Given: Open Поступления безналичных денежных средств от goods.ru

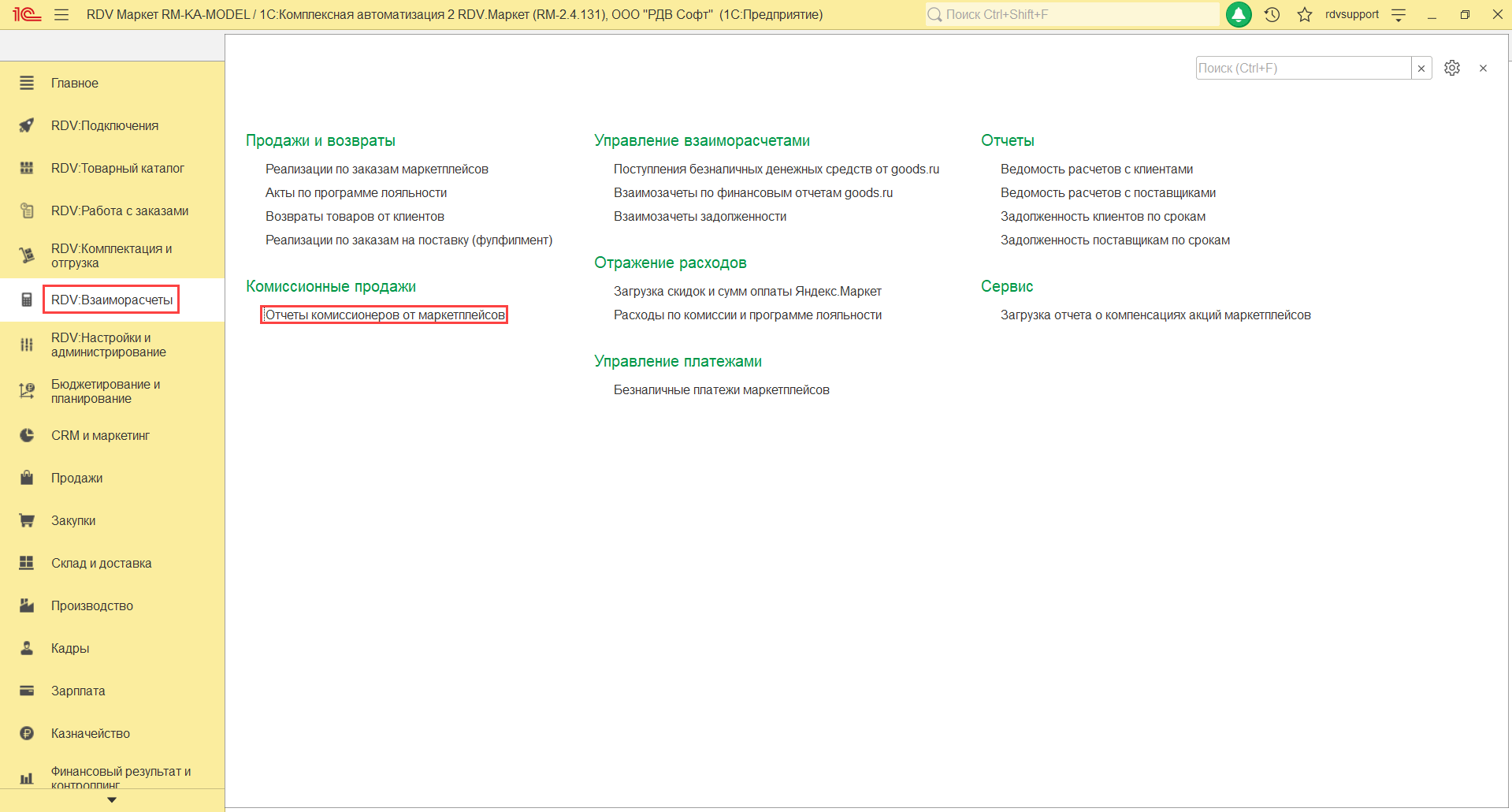Looking at the screenshot, I should [776, 169].
